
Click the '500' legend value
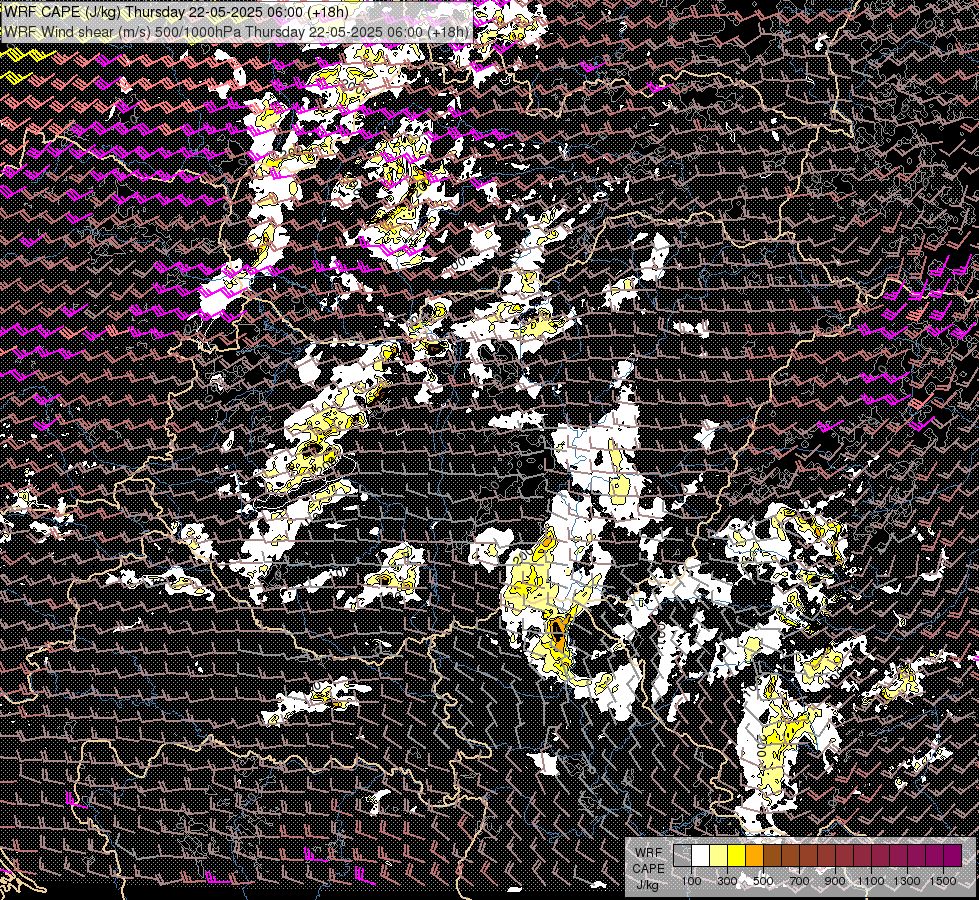(763, 881)
